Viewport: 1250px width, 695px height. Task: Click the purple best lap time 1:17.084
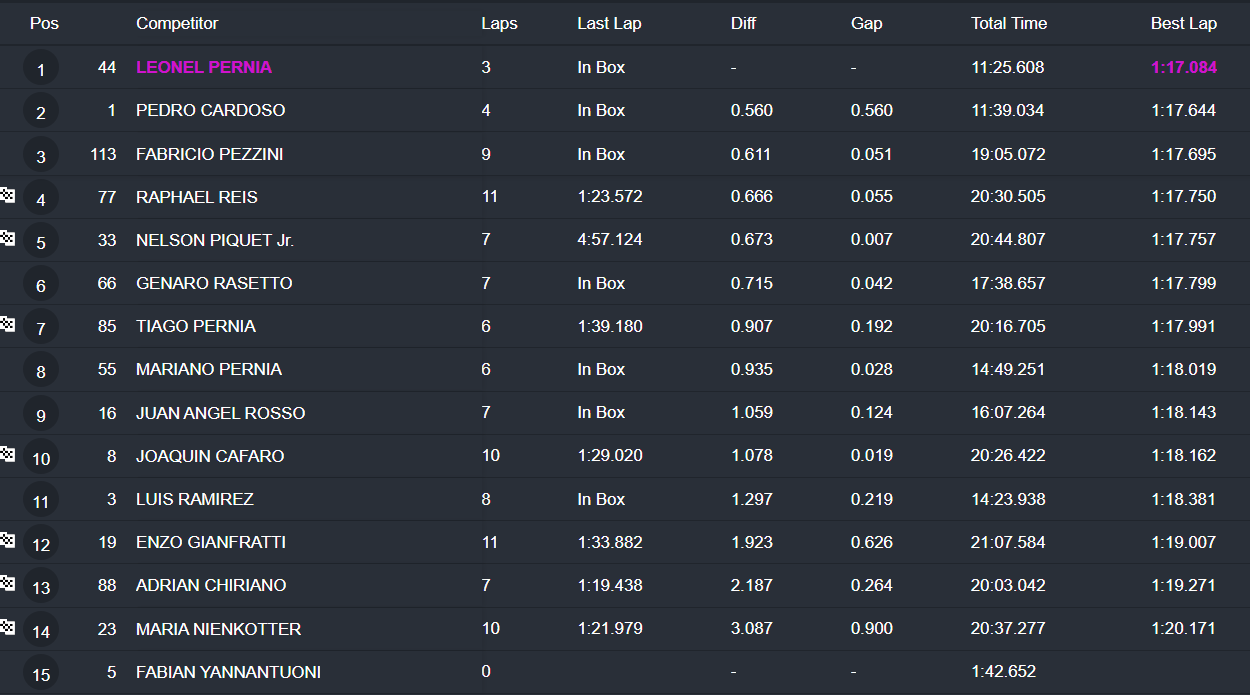[x=1183, y=67]
